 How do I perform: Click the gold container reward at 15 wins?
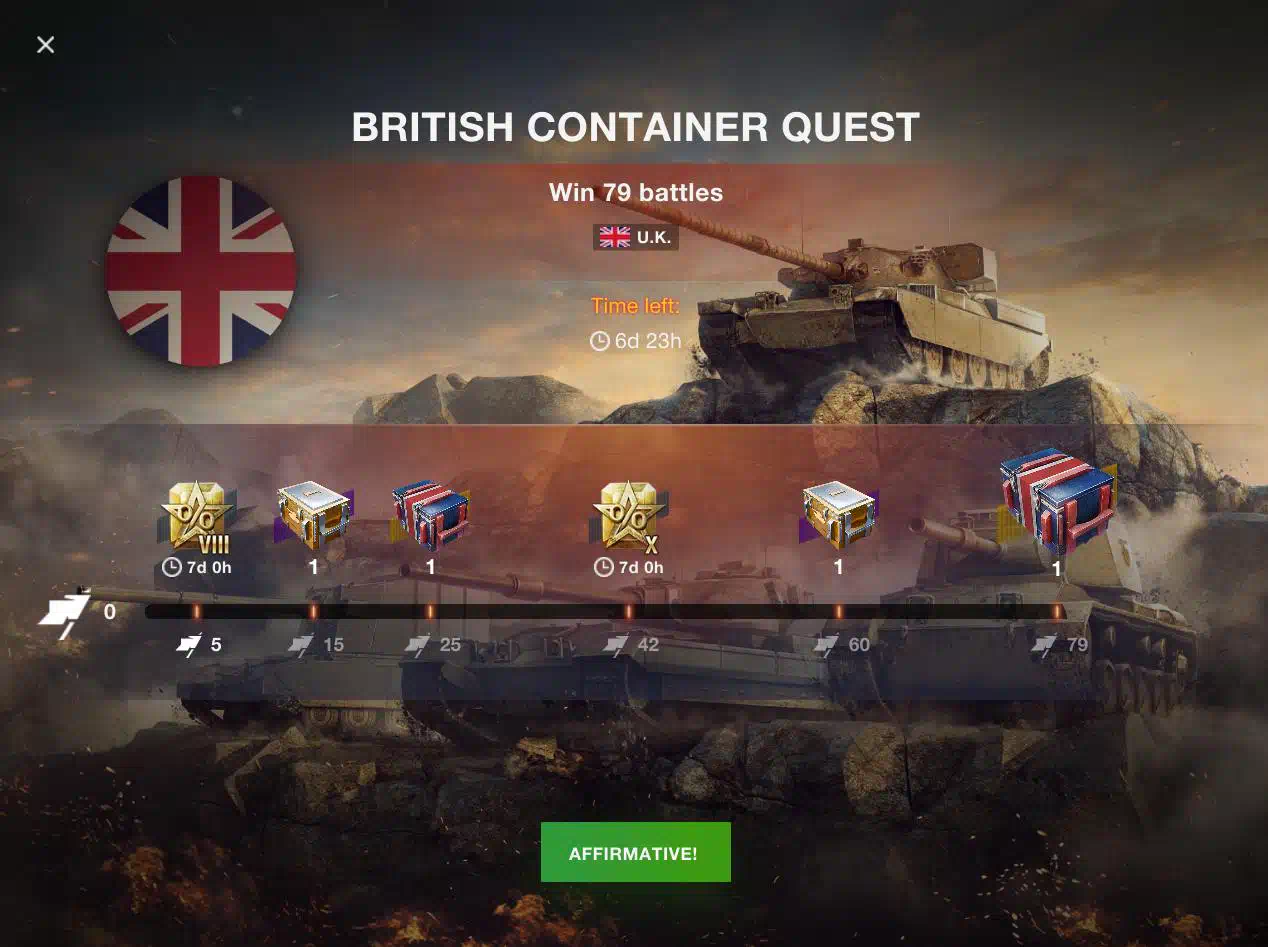[313, 516]
